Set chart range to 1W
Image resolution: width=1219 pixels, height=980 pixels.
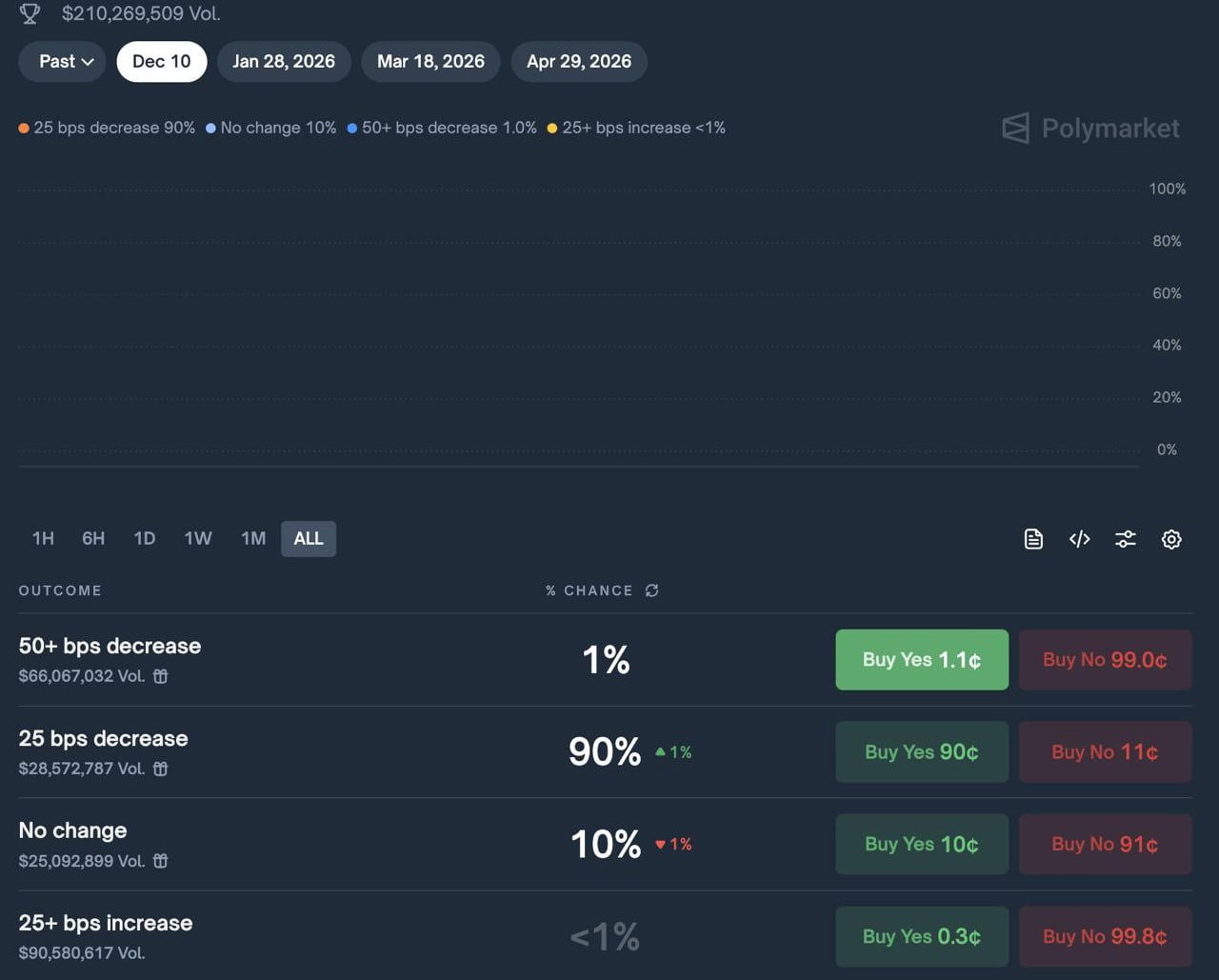(198, 539)
